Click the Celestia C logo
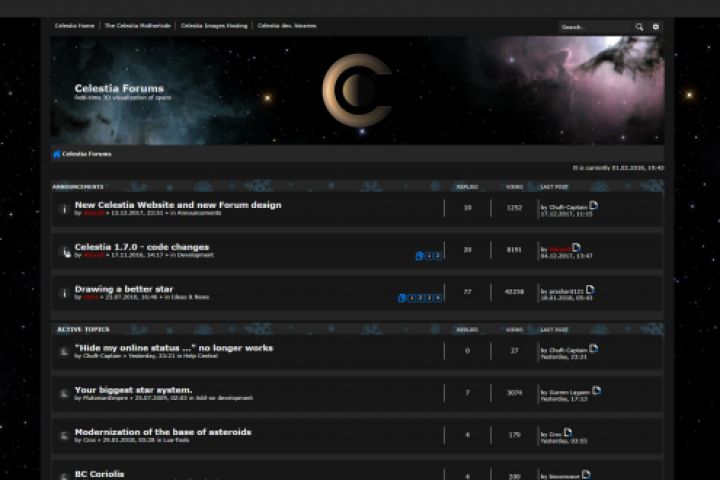The image size is (720, 480). [x=357, y=90]
